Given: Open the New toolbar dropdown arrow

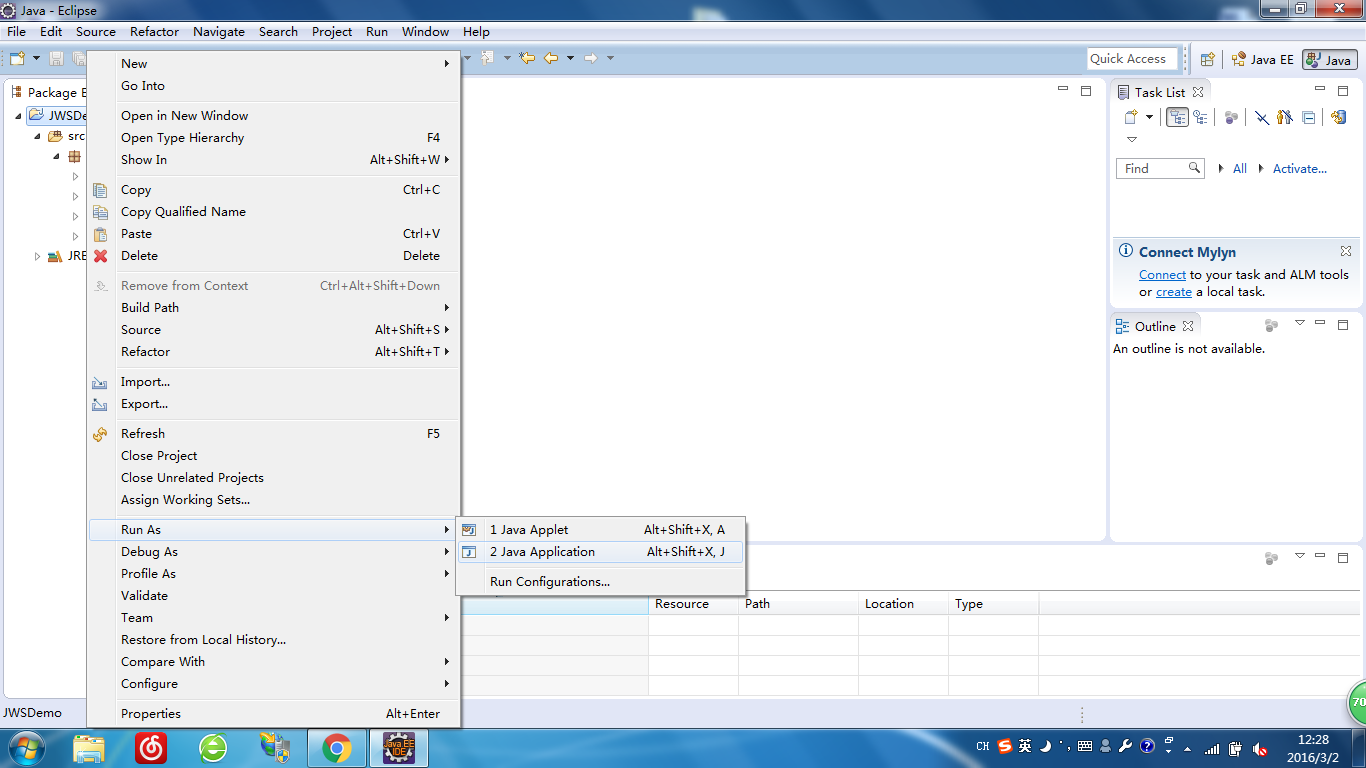Looking at the screenshot, I should [35, 59].
